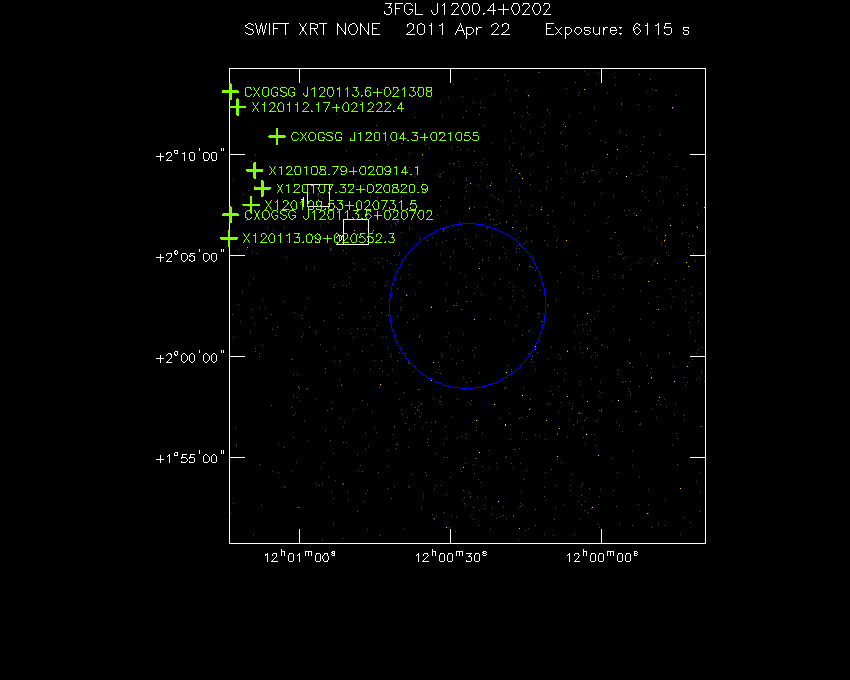
Task: Click the Exposure: 6115 s text
Action: tap(617, 30)
